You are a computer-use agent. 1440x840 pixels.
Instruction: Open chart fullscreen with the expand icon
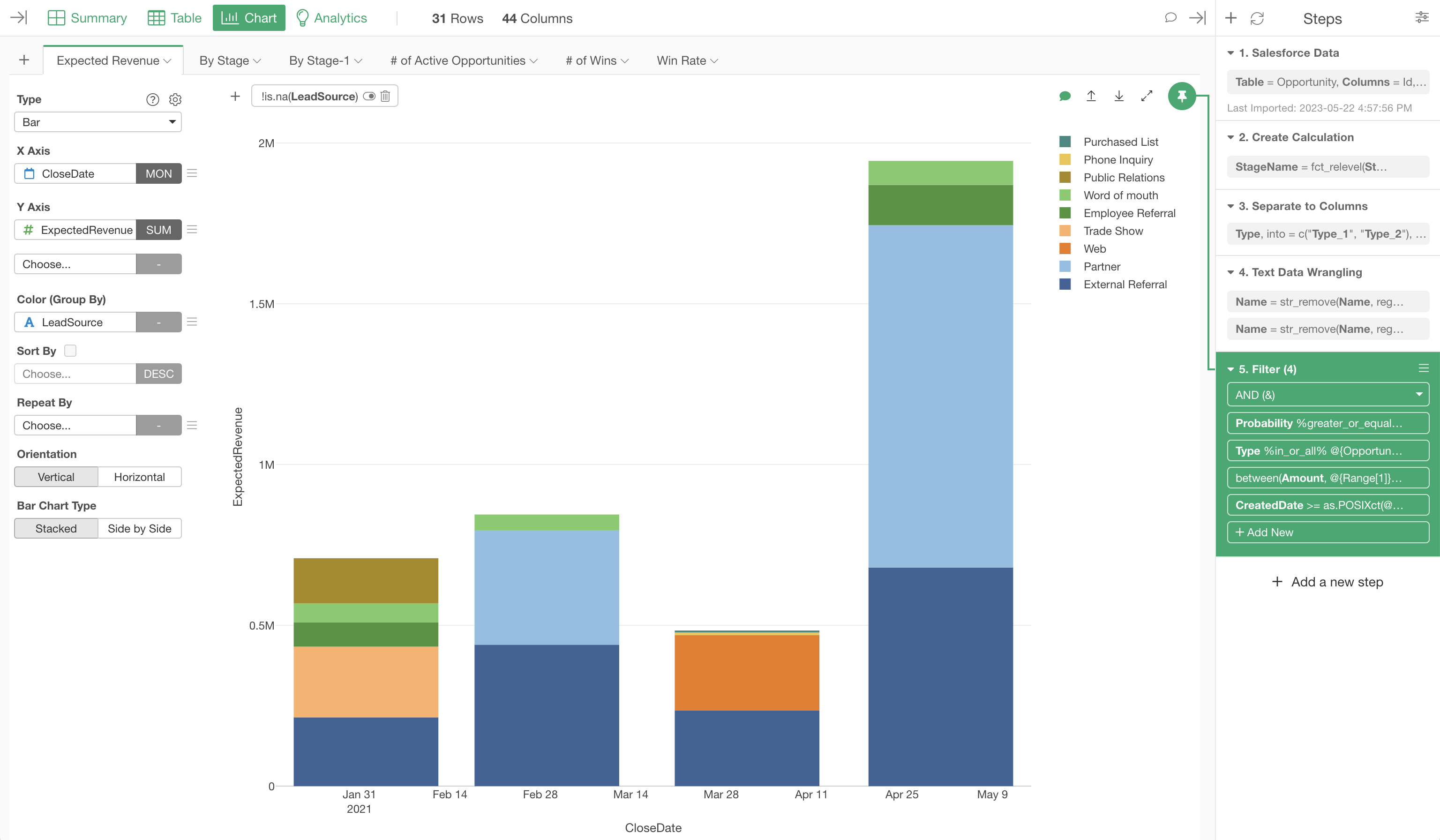coord(1146,96)
